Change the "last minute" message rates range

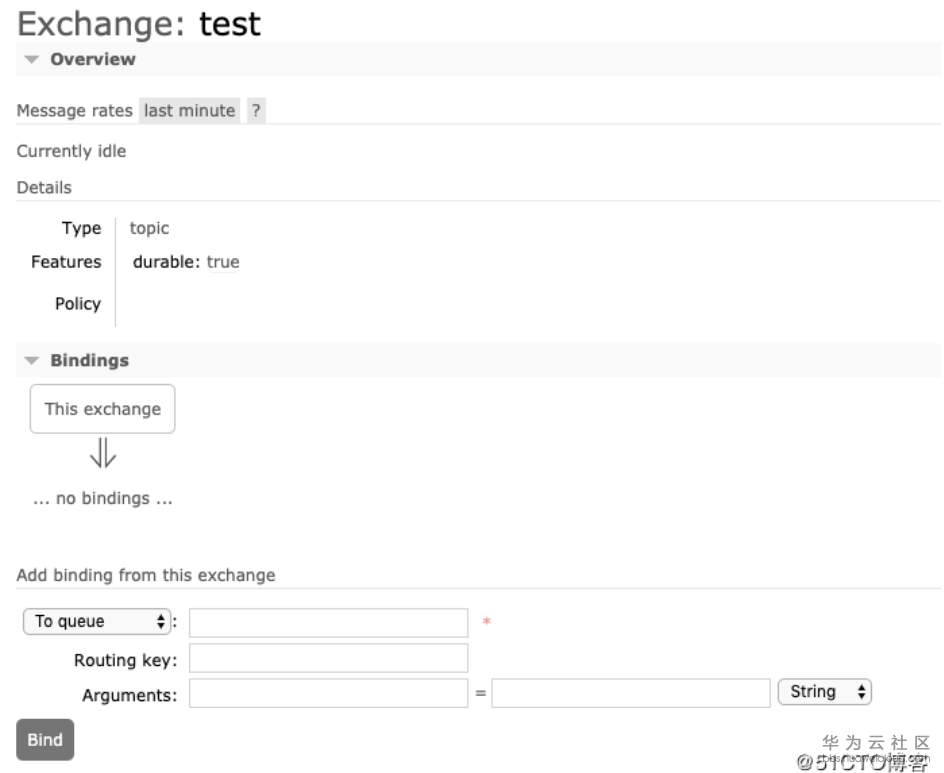[189, 111]
